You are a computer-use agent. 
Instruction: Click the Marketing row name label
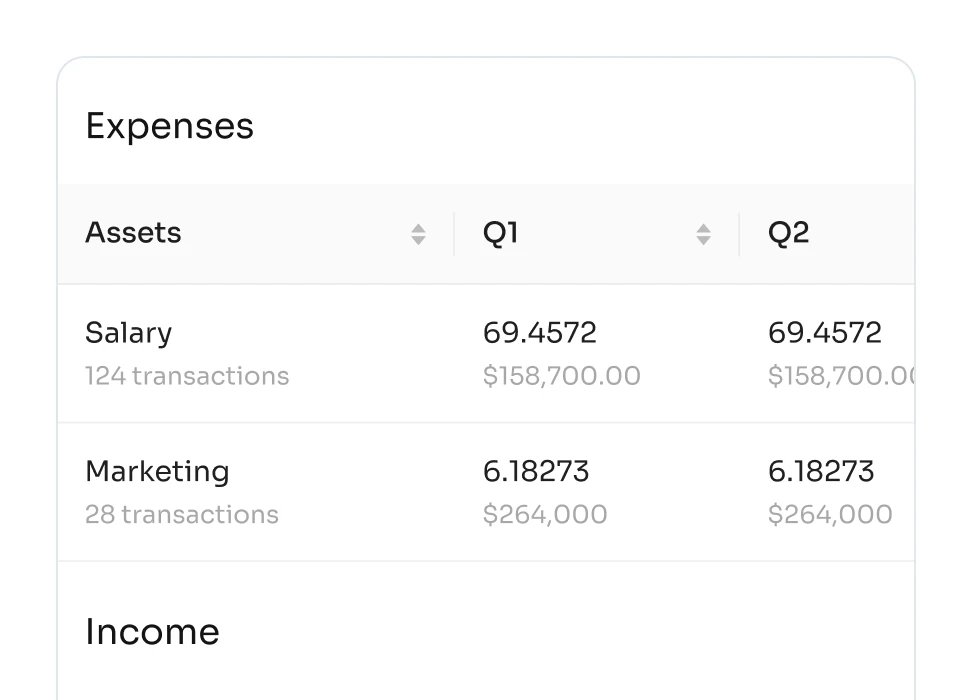click(157, 471)
